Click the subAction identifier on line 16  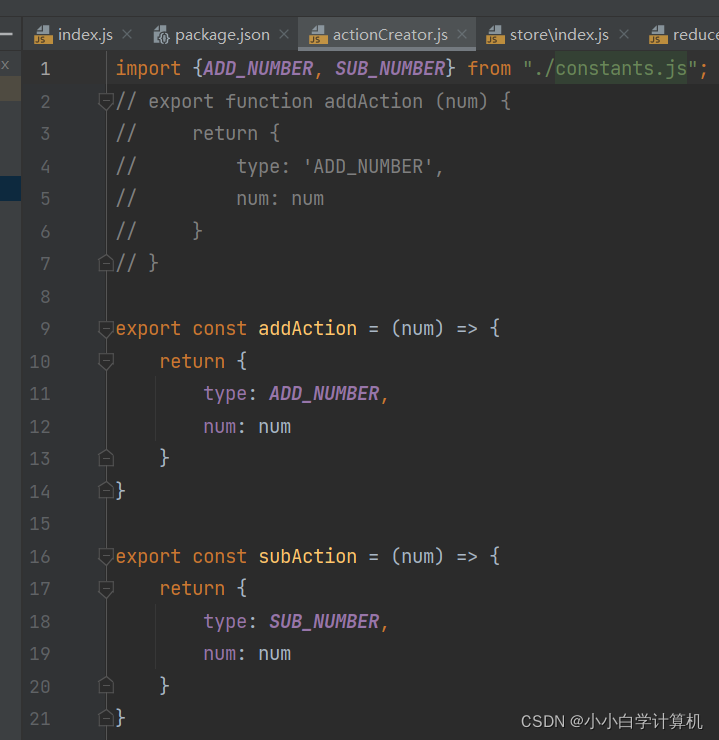[308, 556]
